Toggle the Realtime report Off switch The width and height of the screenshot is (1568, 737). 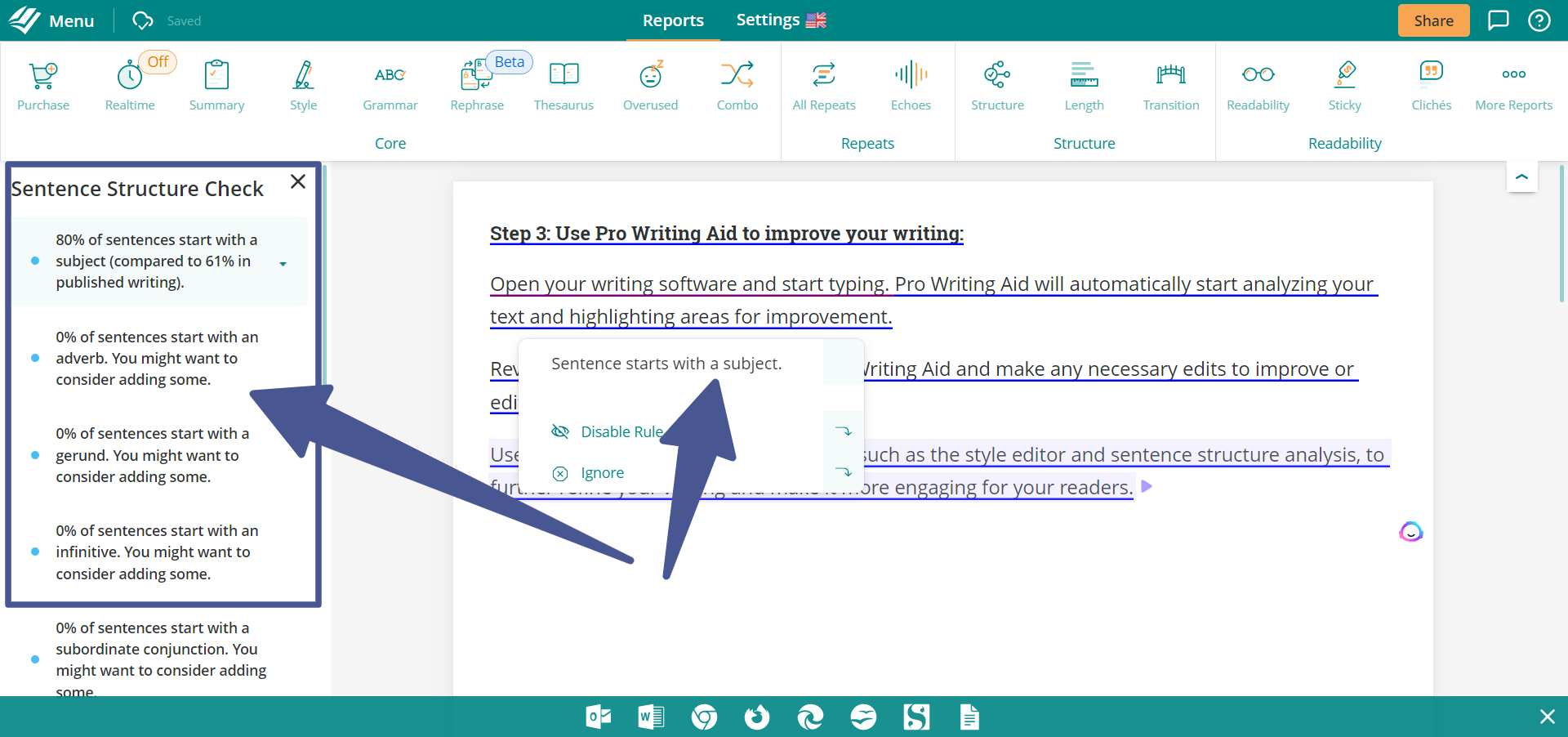pos(158,62)
